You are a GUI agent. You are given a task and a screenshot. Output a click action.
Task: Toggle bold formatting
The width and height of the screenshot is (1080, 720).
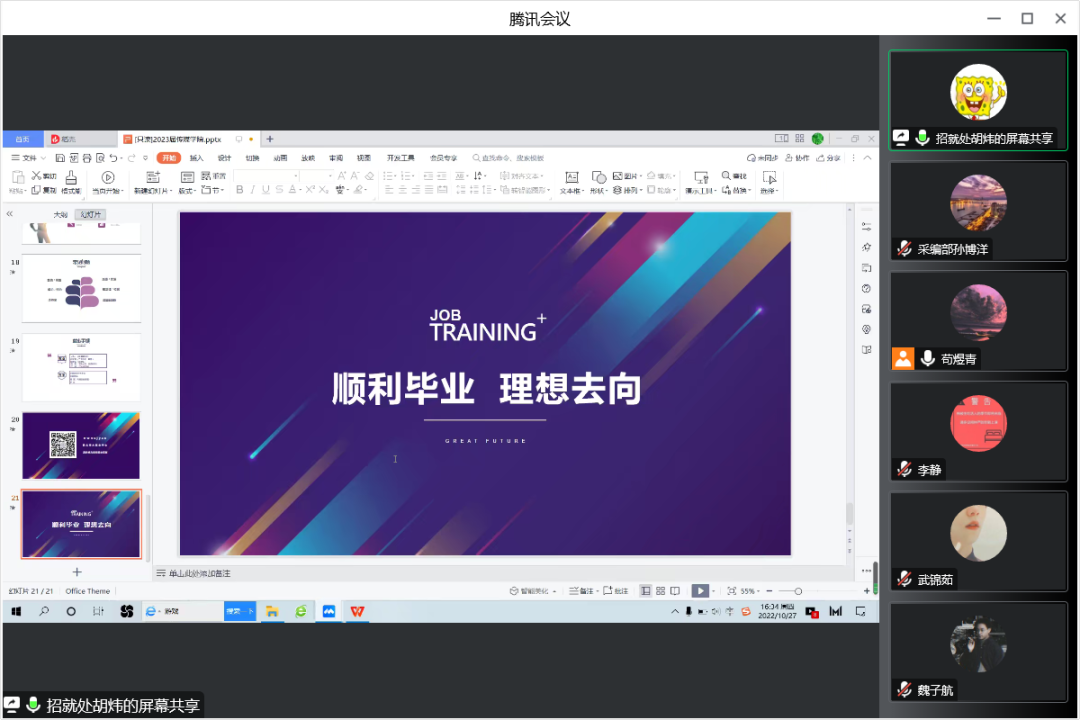click(x=238, y=187)
